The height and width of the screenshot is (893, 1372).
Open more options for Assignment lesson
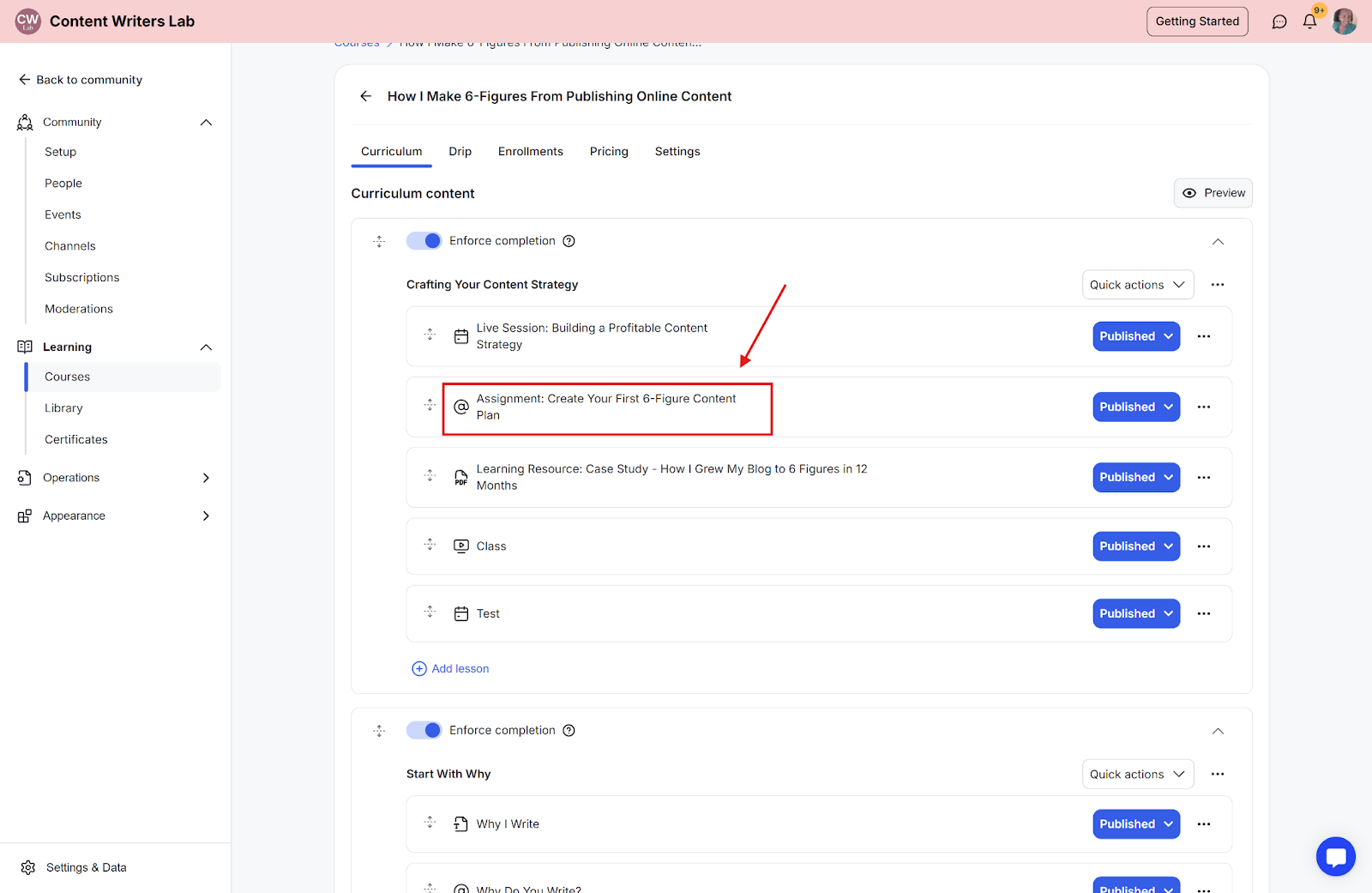1204,407
